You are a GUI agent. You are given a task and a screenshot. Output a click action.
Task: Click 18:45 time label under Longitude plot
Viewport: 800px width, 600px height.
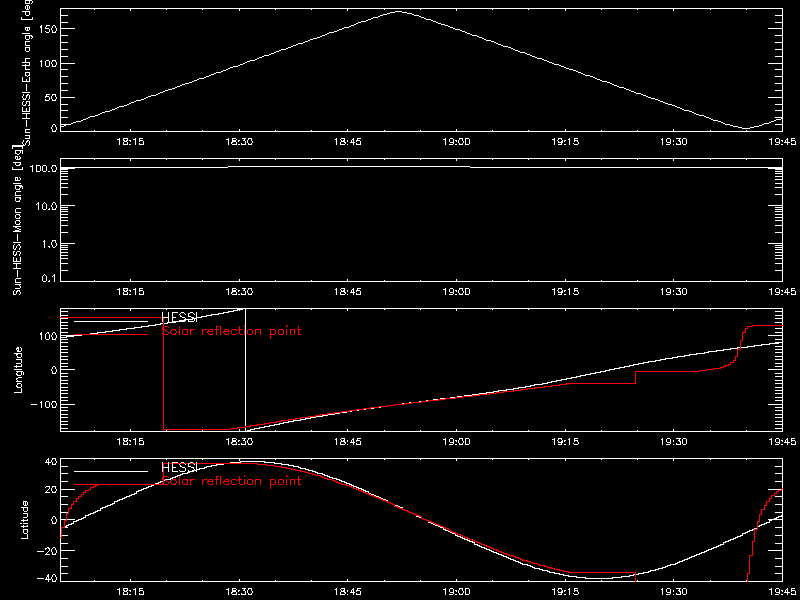click(x=348, y=442)
